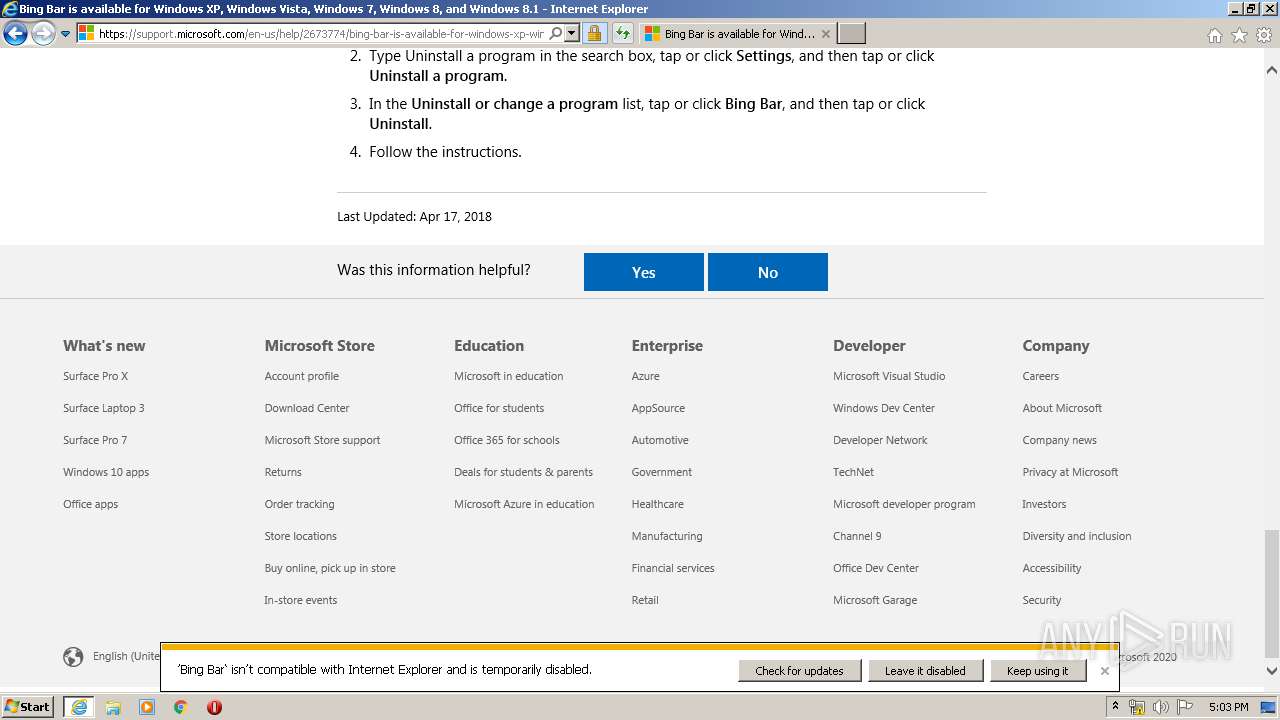
Task: Choose Leave it disabled
Action: tap(925, 671)
